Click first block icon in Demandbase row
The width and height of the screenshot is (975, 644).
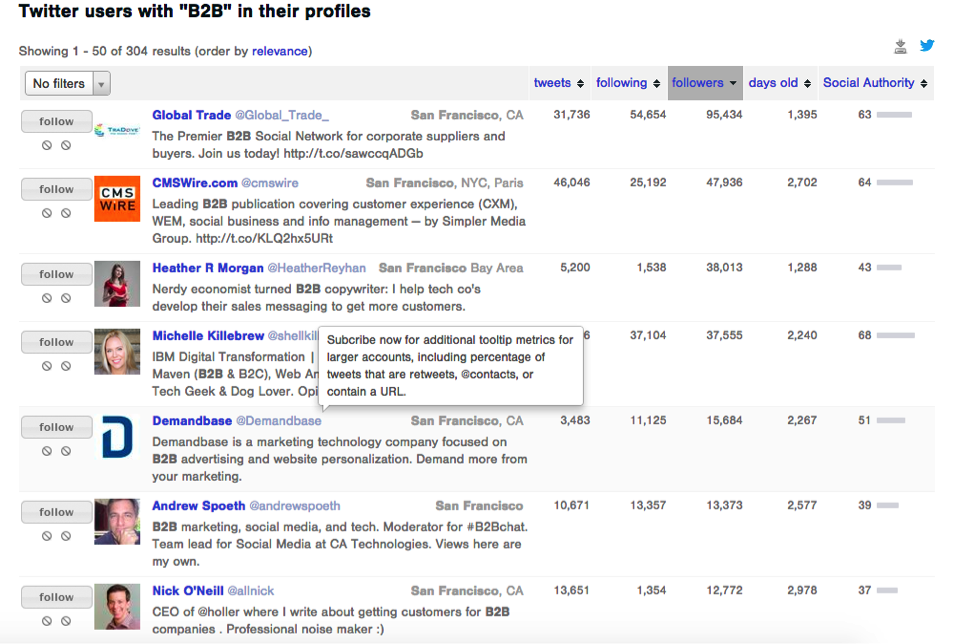click(x=47, y=451)
